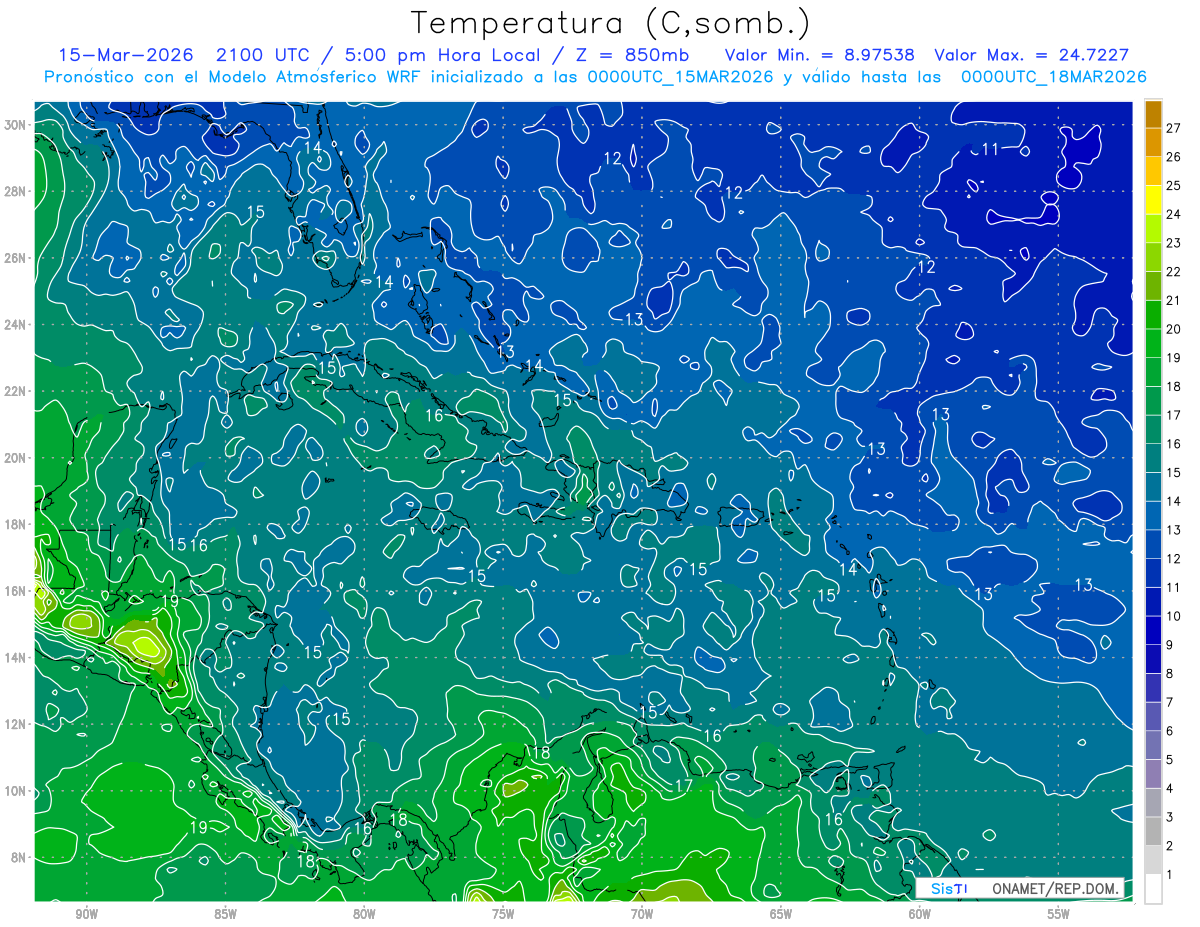Click the '55W' longitude axis label
This screenshot has height=927, width=1200.
[x=1059, y=914]
